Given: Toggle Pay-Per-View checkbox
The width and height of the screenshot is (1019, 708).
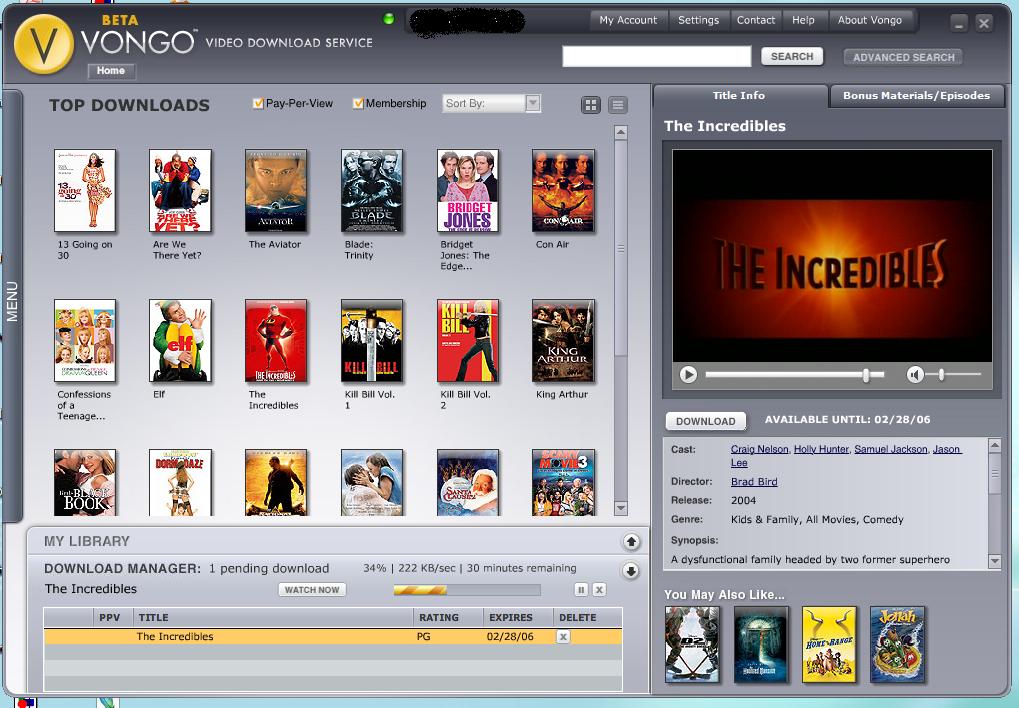Looking at the screenshot, I should click(x=258, y=103).
